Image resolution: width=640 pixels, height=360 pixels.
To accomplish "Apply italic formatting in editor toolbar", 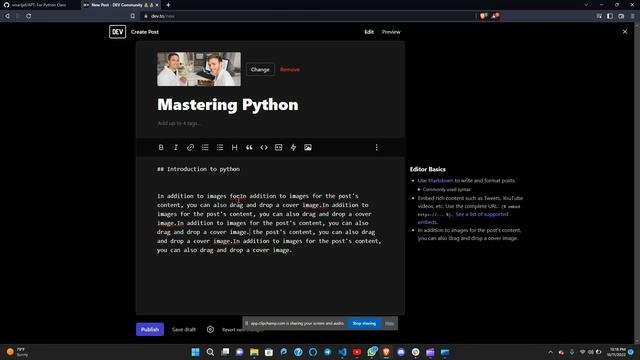I will (x=176, y=147).
